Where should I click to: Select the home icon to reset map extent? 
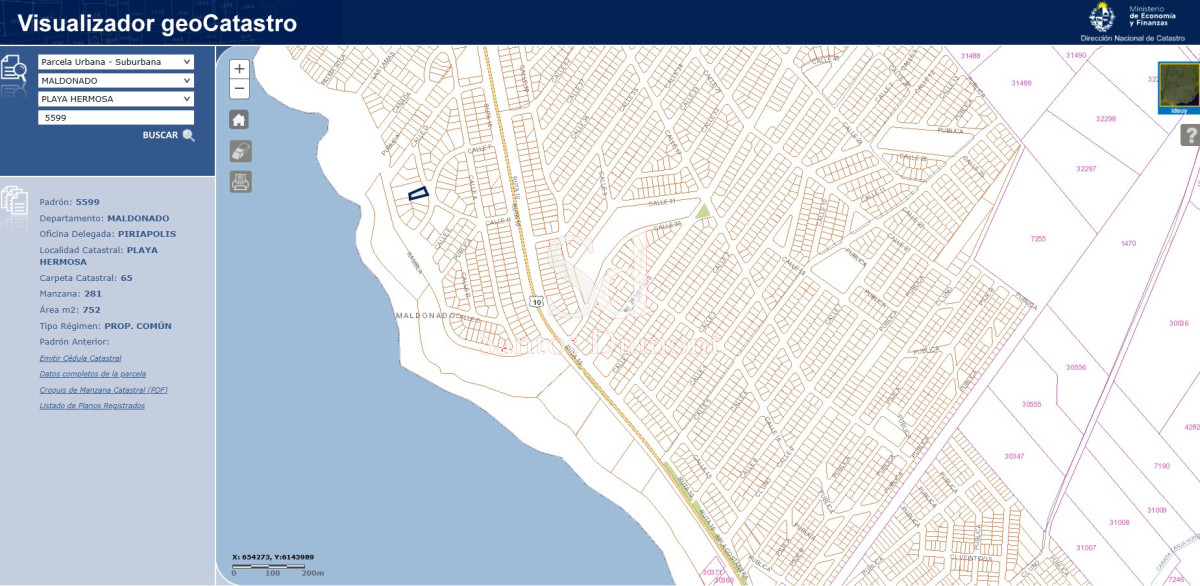[x=238, y=118]
